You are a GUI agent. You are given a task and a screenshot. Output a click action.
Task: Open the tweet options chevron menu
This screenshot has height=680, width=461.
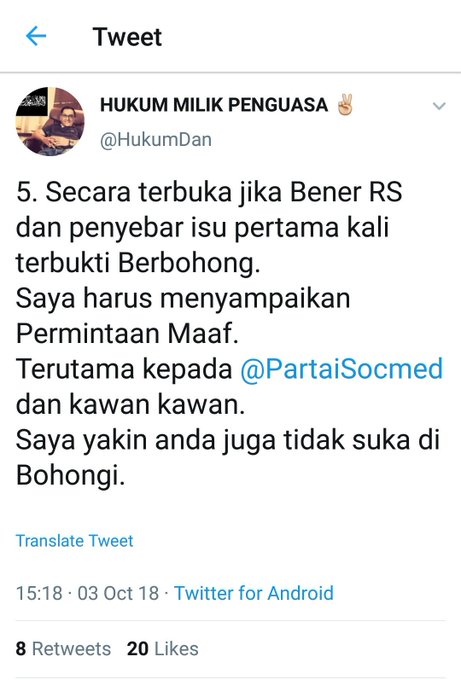click(x=439, y=106)
